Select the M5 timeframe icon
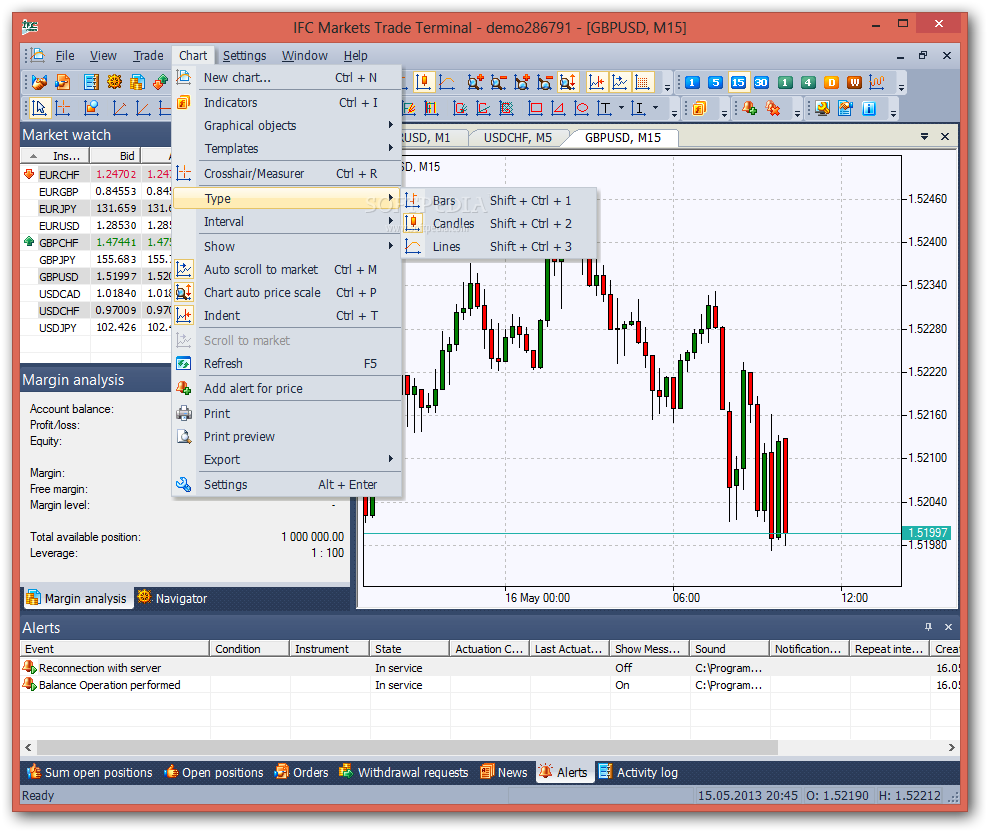This screenshot has width=988, height=832. pos(715,83)
